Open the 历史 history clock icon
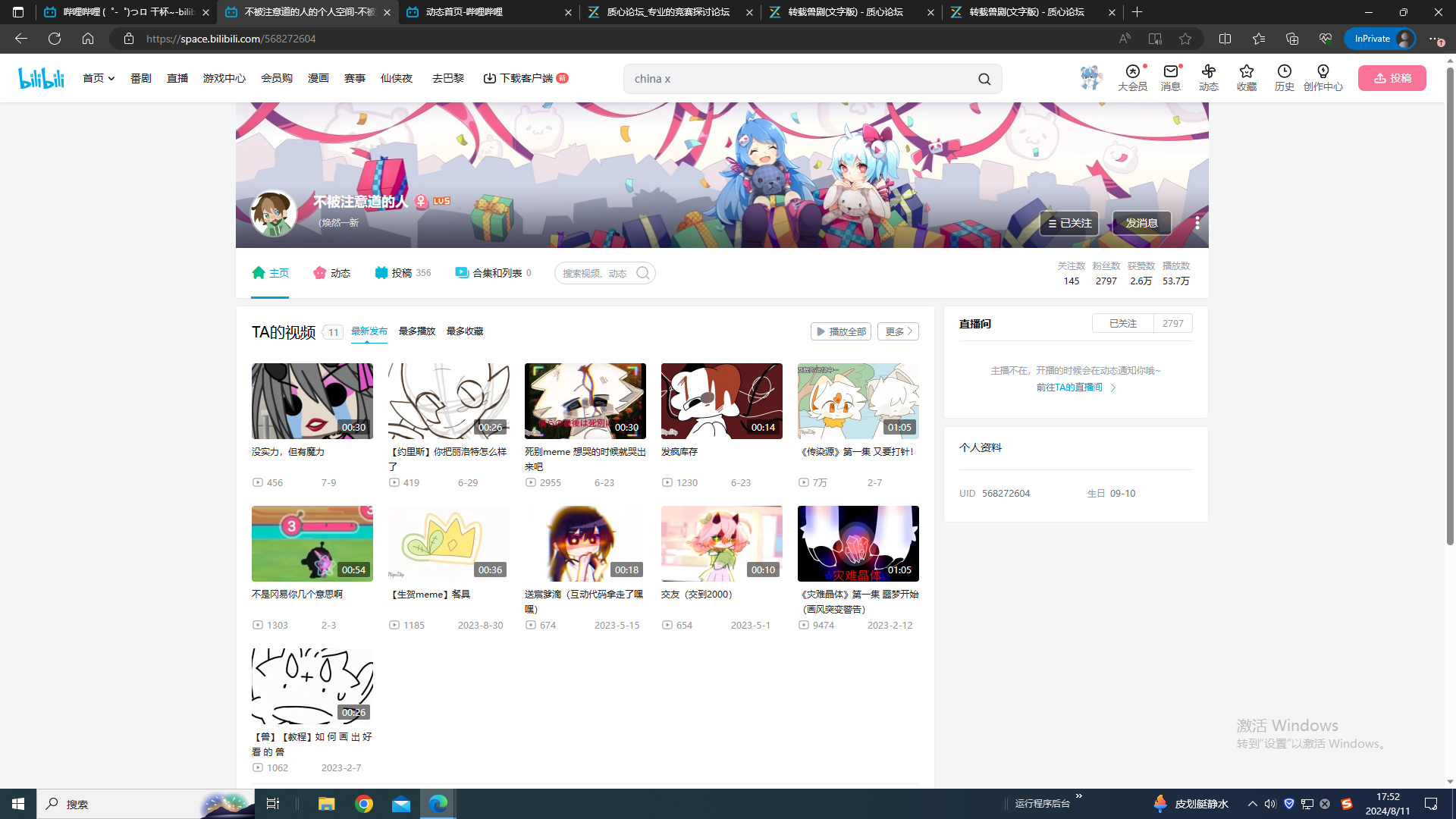1456x819 pixels. pyautogui.click(x=1284, y=77)
